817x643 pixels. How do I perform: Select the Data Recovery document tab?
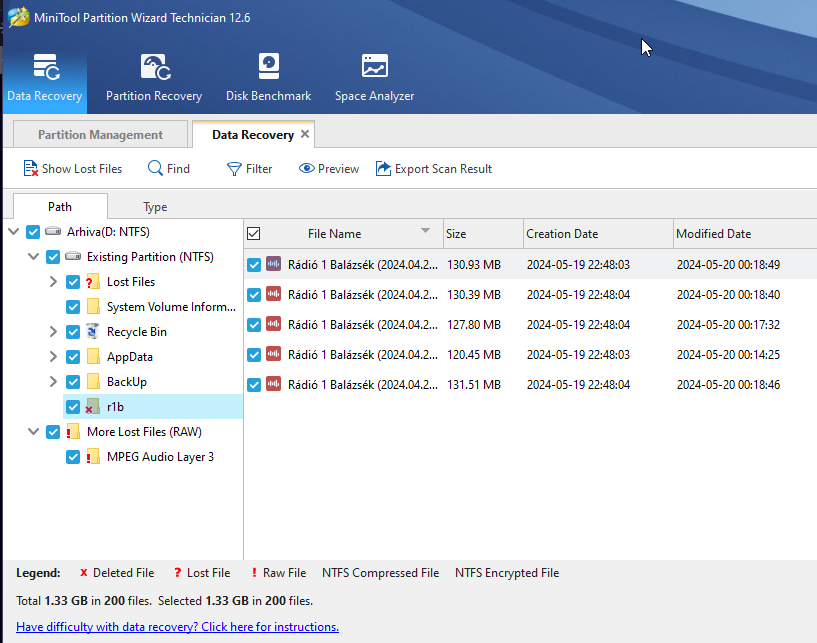(253, 134)
